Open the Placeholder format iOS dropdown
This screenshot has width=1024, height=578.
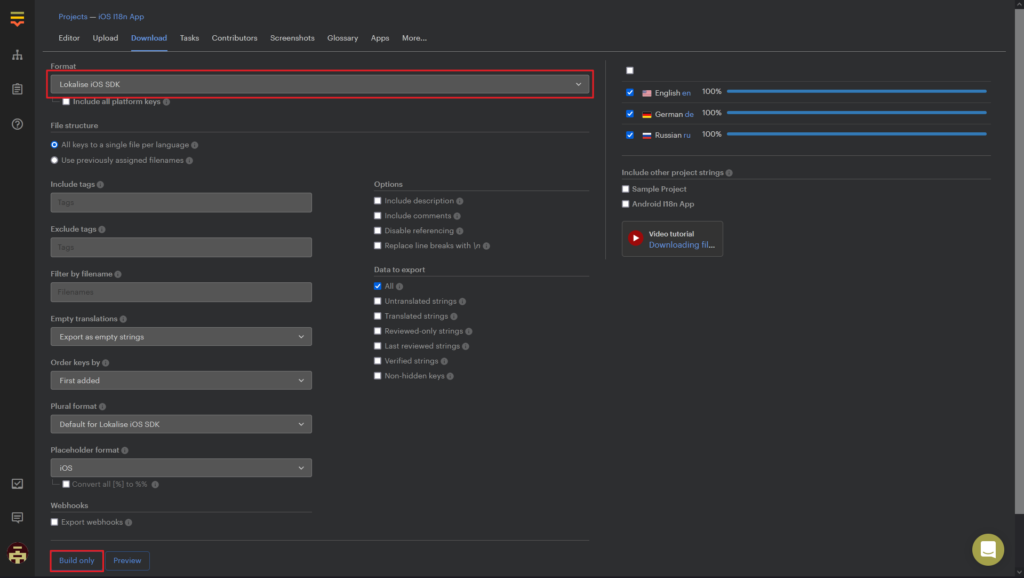pos(181,468)
